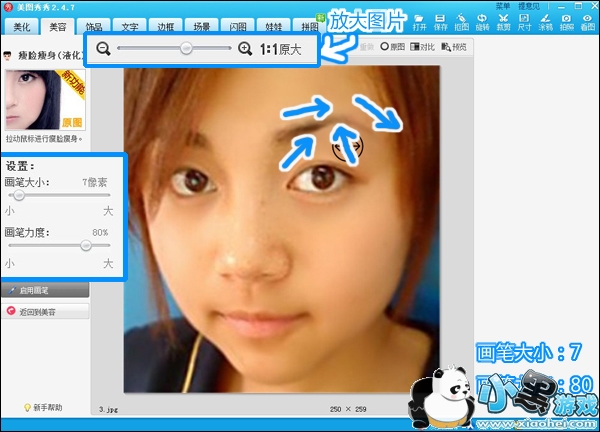
Task: Toggle the 对比 (compare) view
Action: (x=422, y=47)
